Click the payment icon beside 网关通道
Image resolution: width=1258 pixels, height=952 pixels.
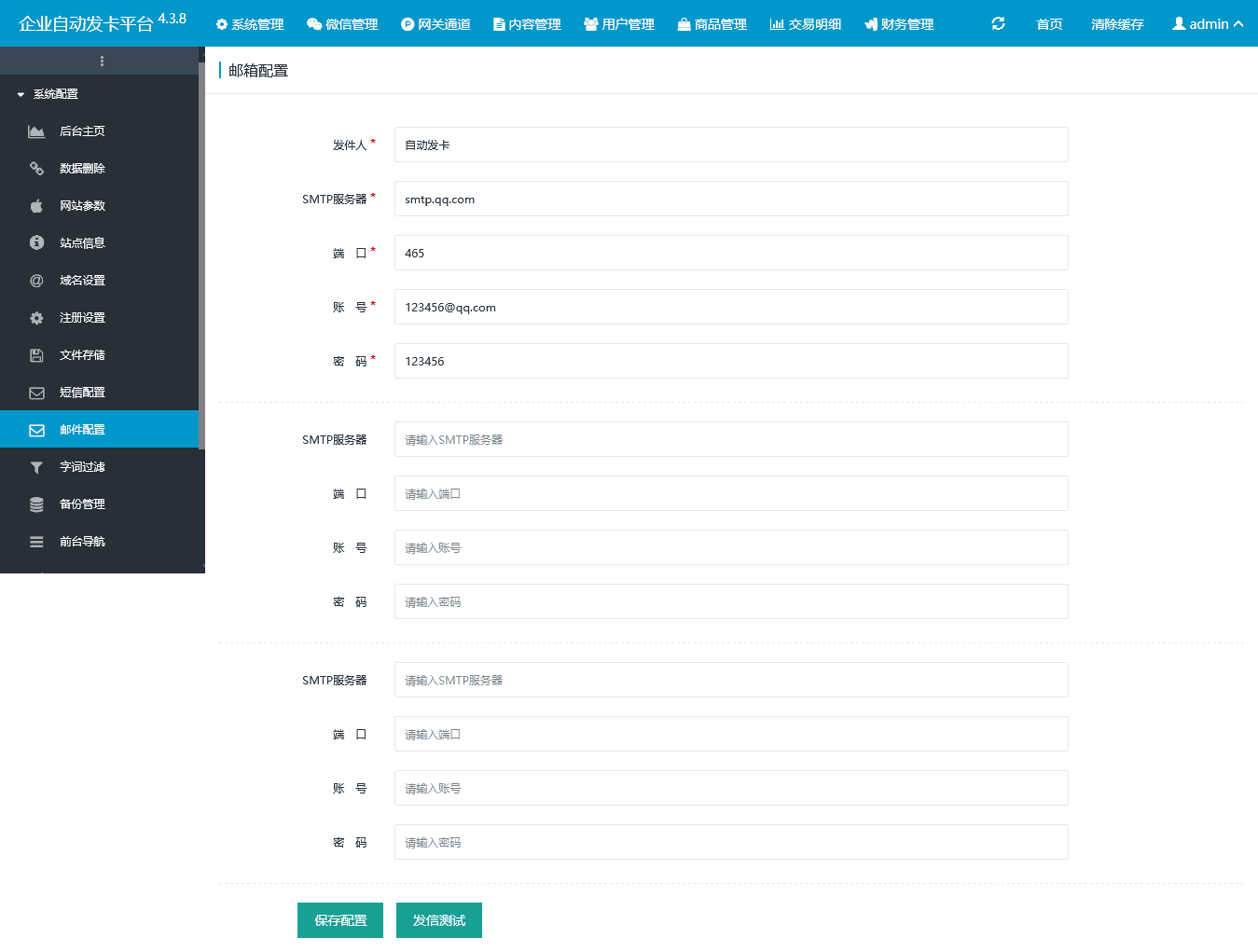[x=408, y=24]
